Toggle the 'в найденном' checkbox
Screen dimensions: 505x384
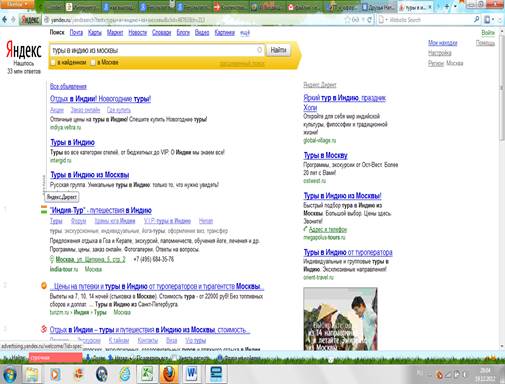(x=53, y=62)
